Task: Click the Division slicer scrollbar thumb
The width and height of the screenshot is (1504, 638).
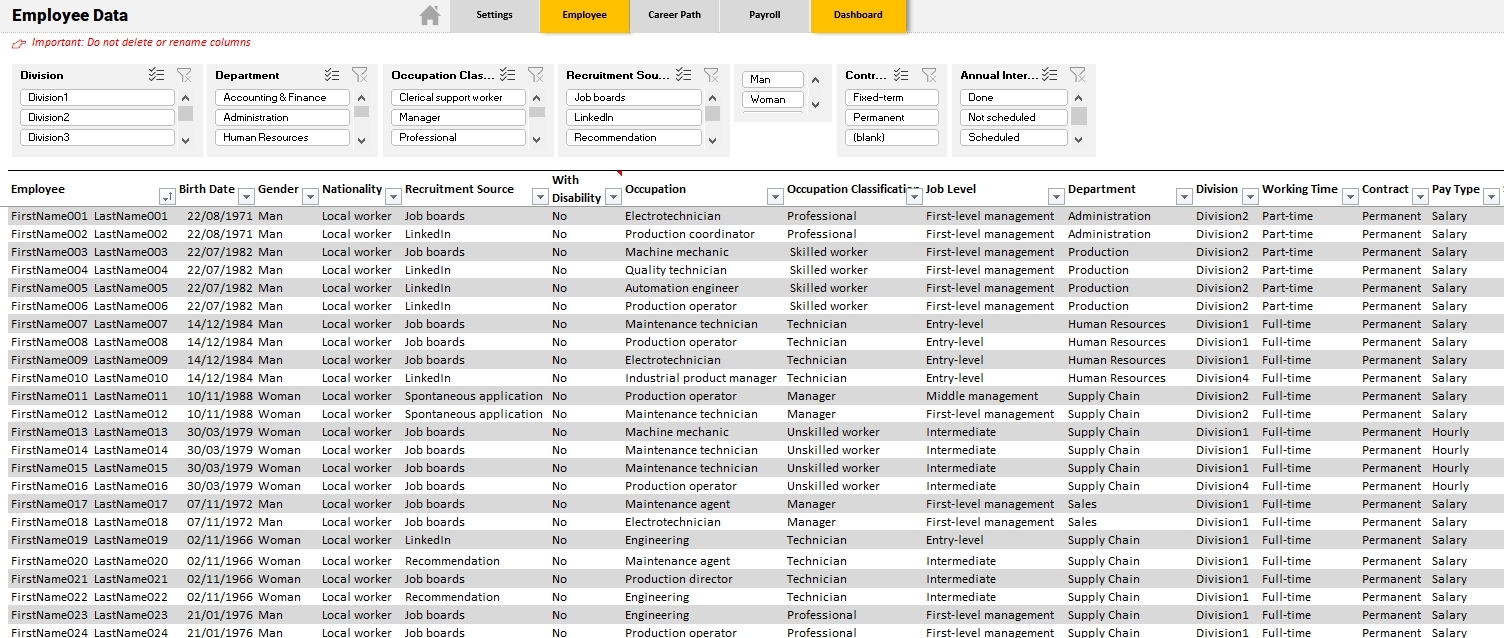Action: (x=185, y=113)
